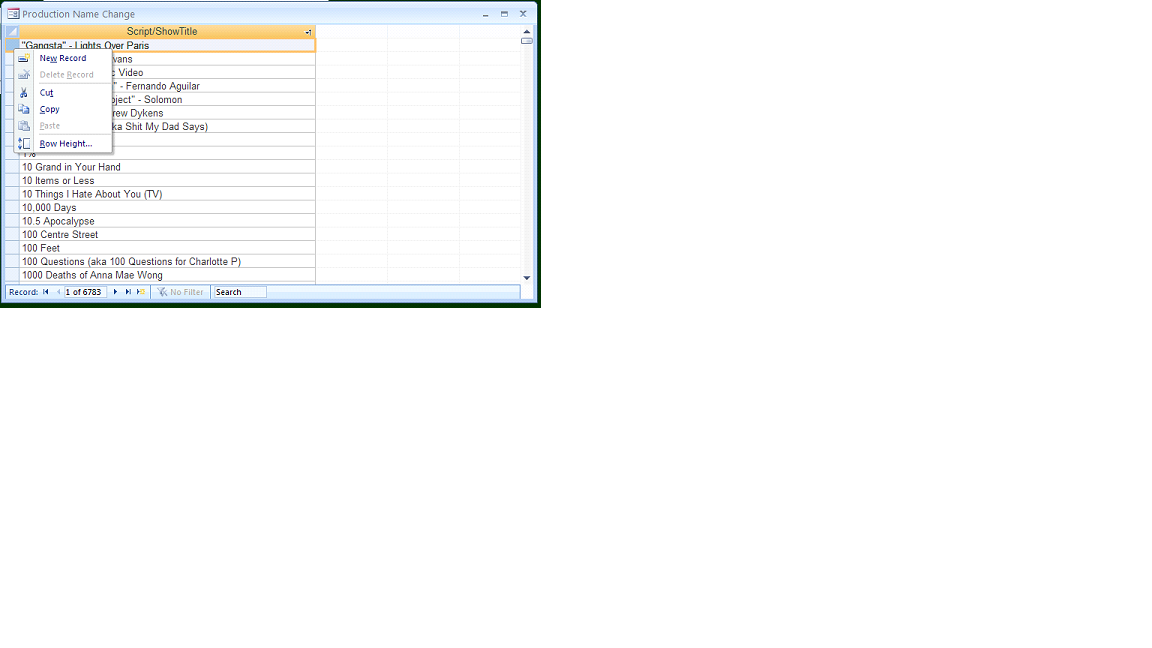Click 10 Things I Hate About You (TV)
The width and height of the screenshot is (1152, 648).
point(168,194)
